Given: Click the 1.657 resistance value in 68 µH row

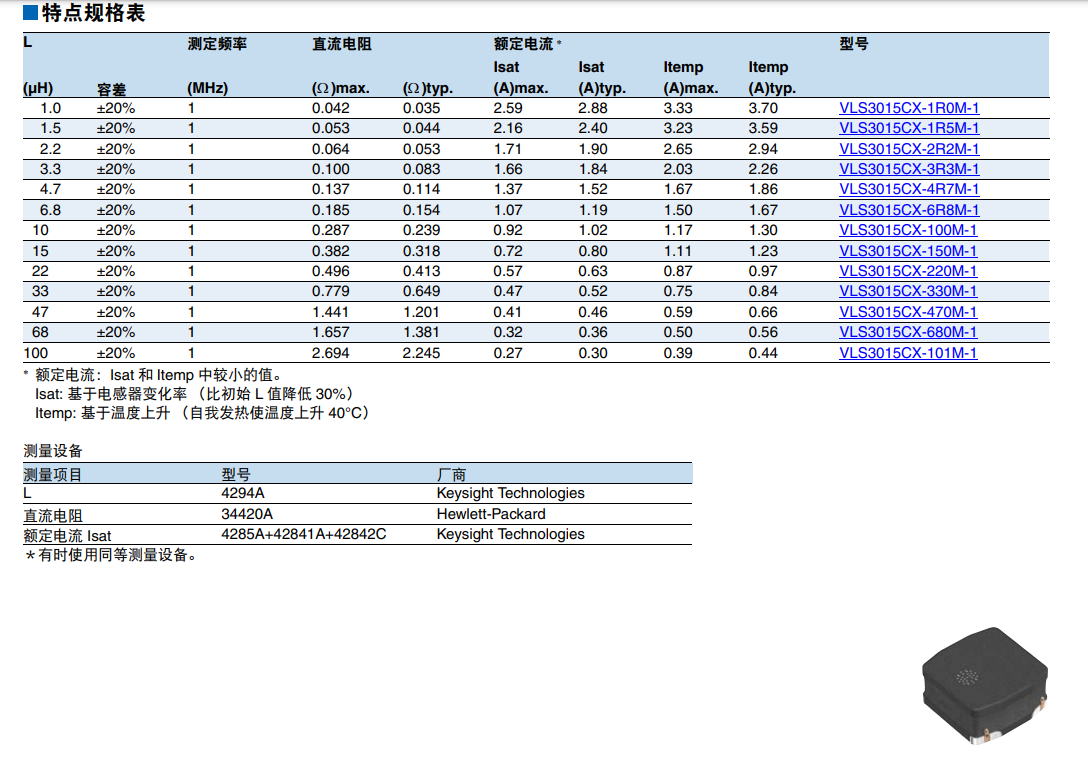Looking at the screenshot, I should (331, 332).
